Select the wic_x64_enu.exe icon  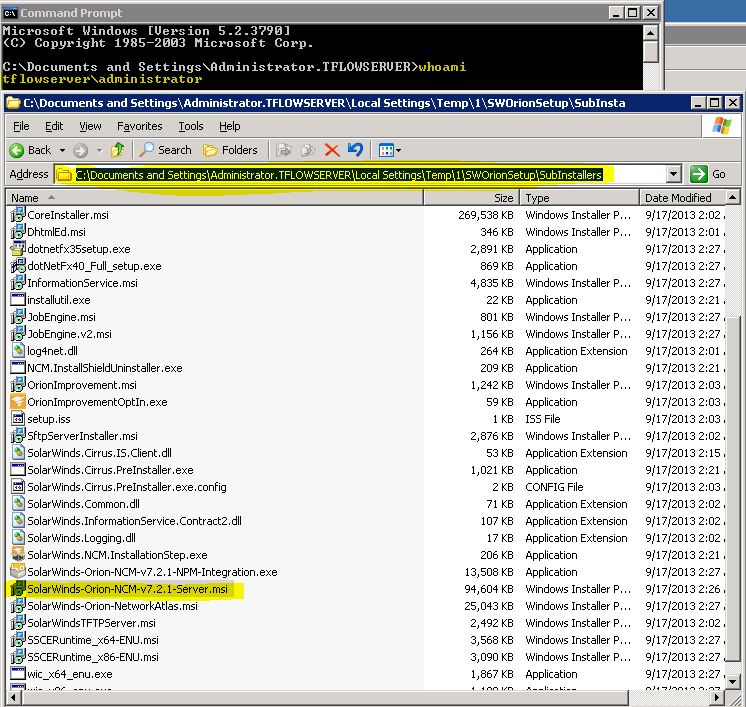(18, 674)
